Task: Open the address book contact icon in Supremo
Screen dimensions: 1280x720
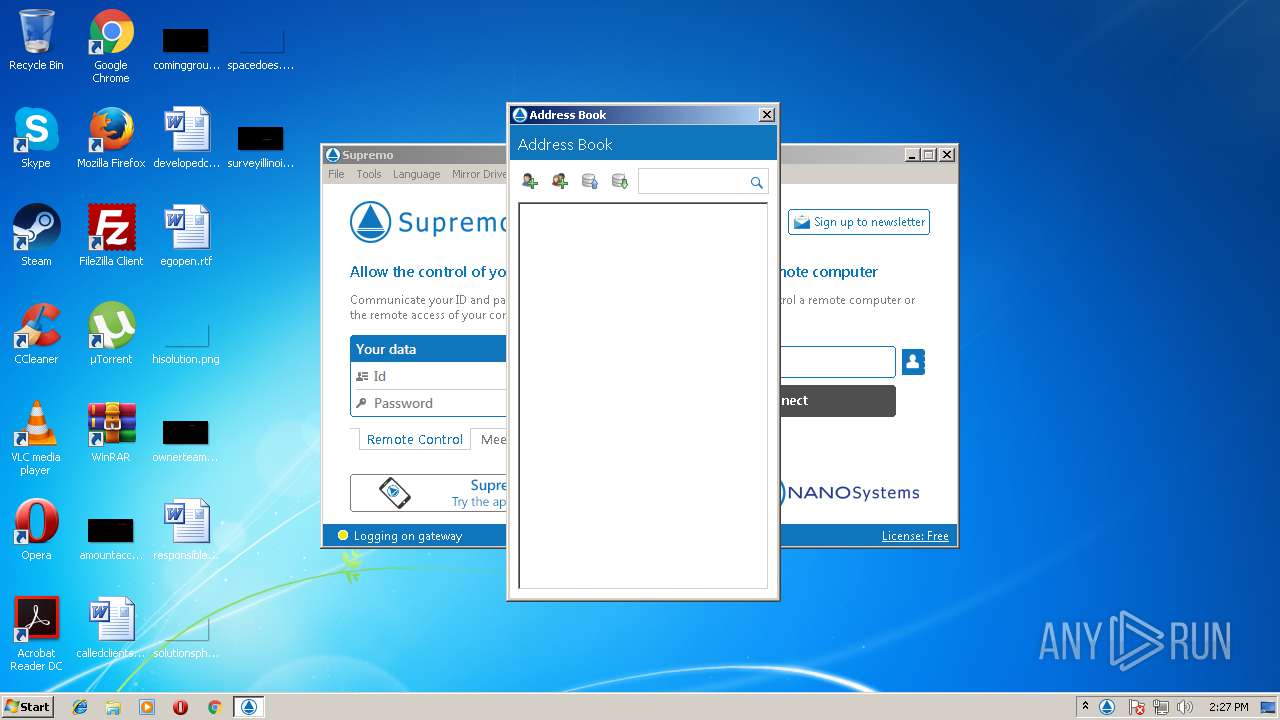Action: coord(913,362)
